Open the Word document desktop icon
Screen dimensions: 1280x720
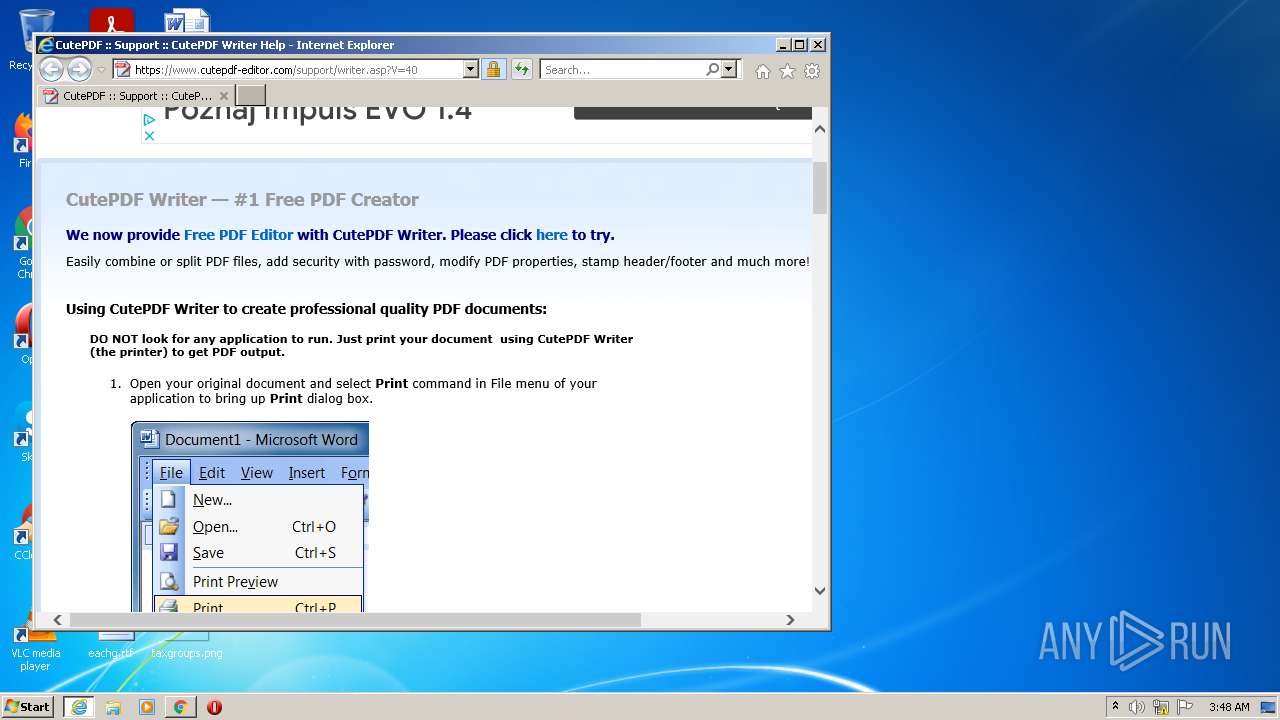coord(187,21)
